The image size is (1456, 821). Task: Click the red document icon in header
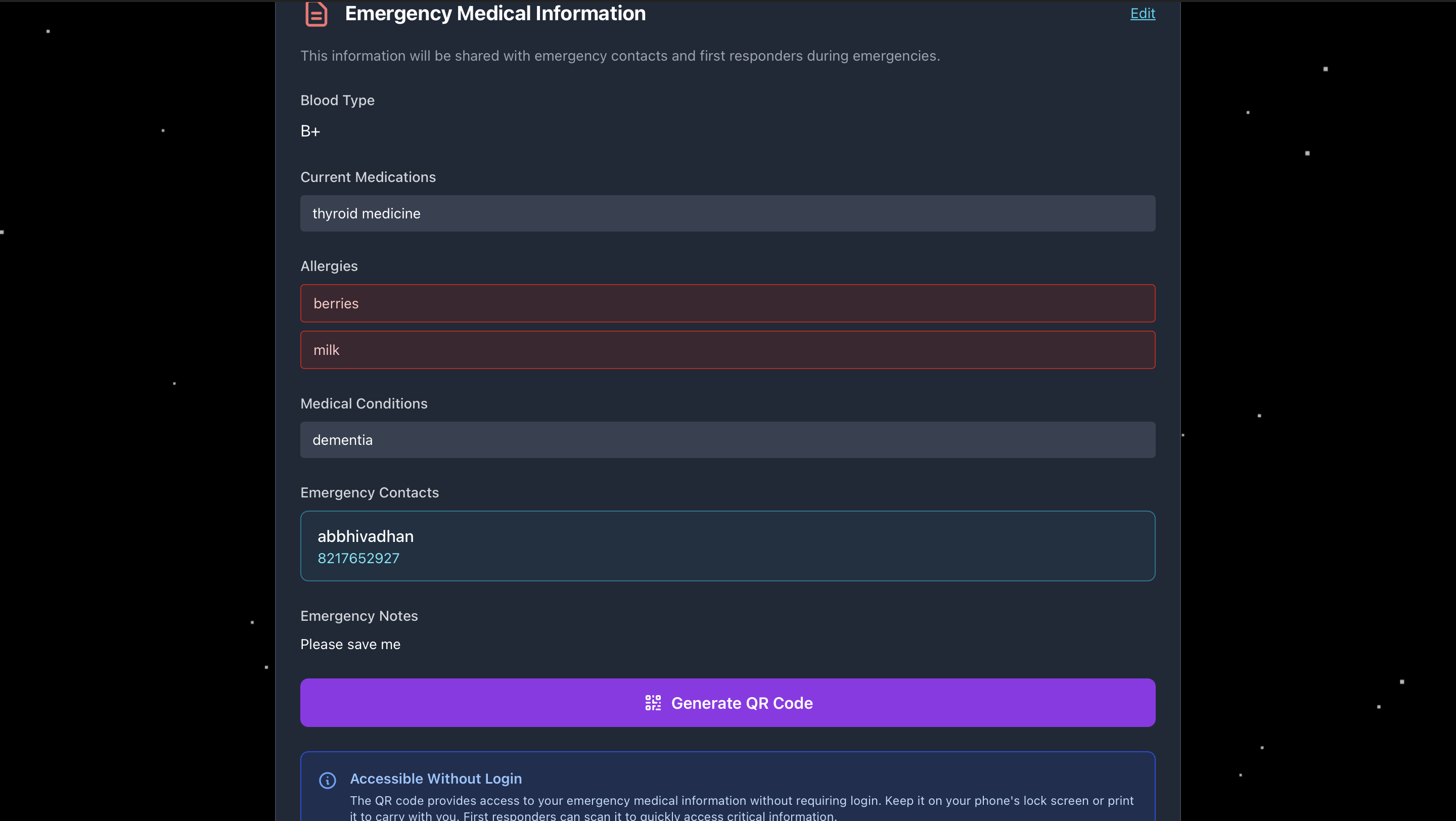pyautogui.click(x=316, y=14)
